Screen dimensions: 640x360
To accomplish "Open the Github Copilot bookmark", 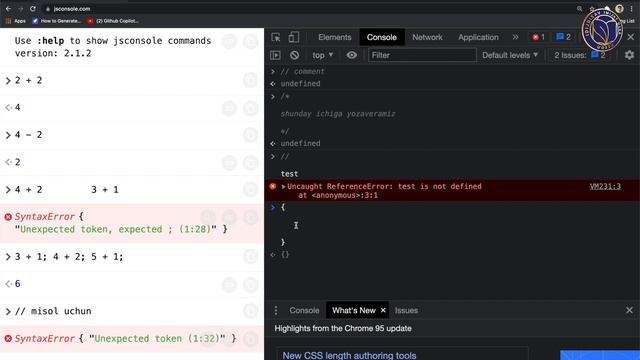I will [x=113, y=21].
